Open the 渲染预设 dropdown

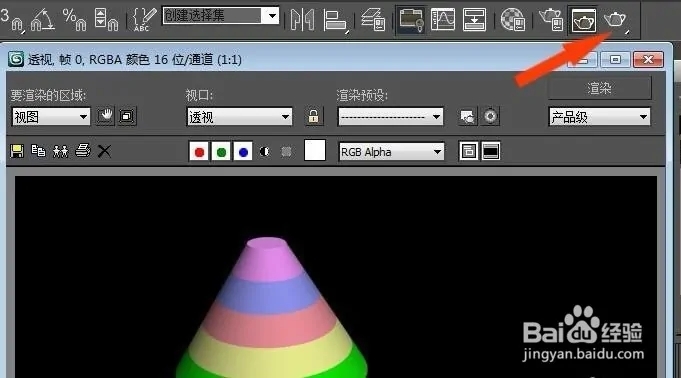(390, 116)
